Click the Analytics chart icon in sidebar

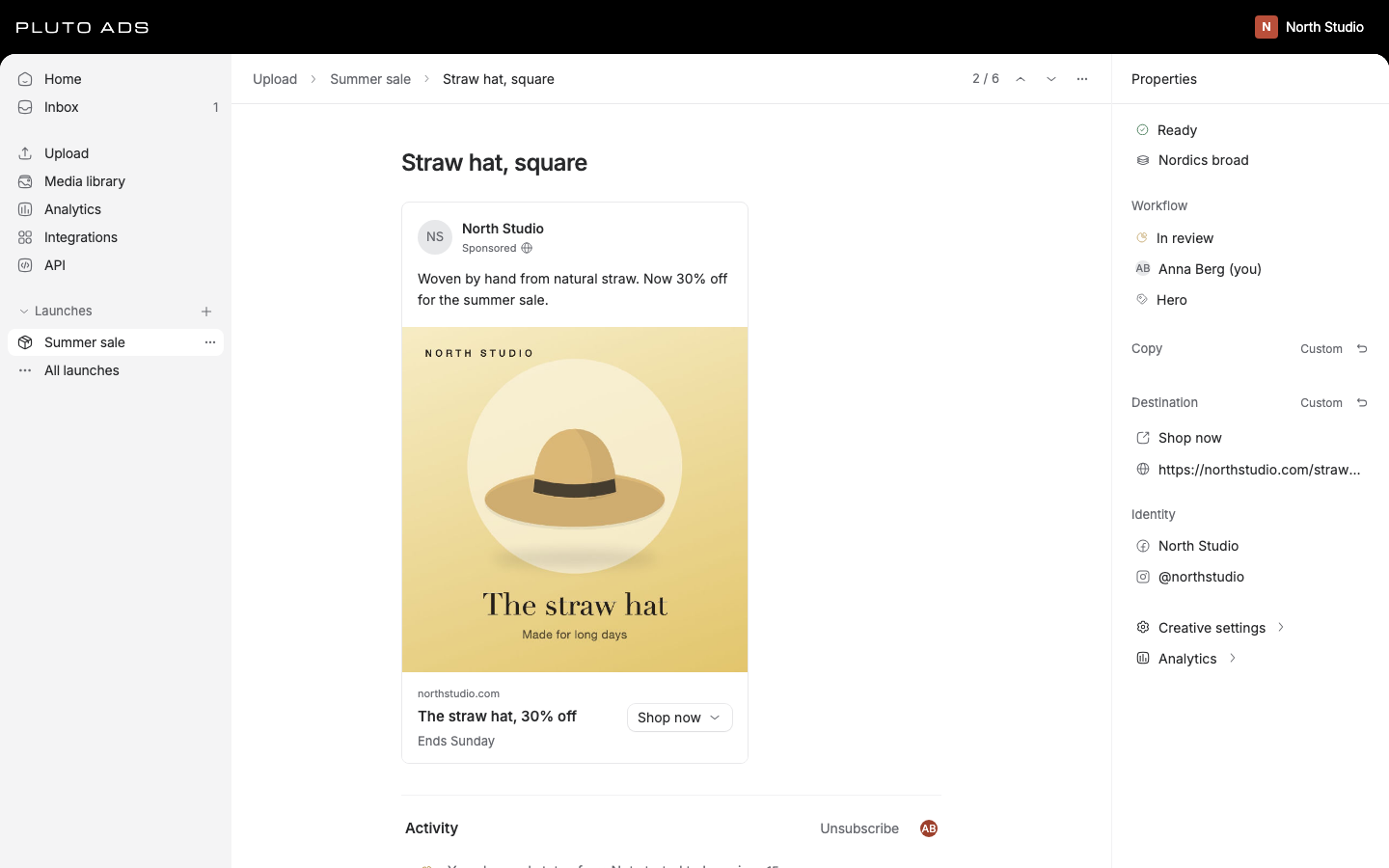point(25,209)
